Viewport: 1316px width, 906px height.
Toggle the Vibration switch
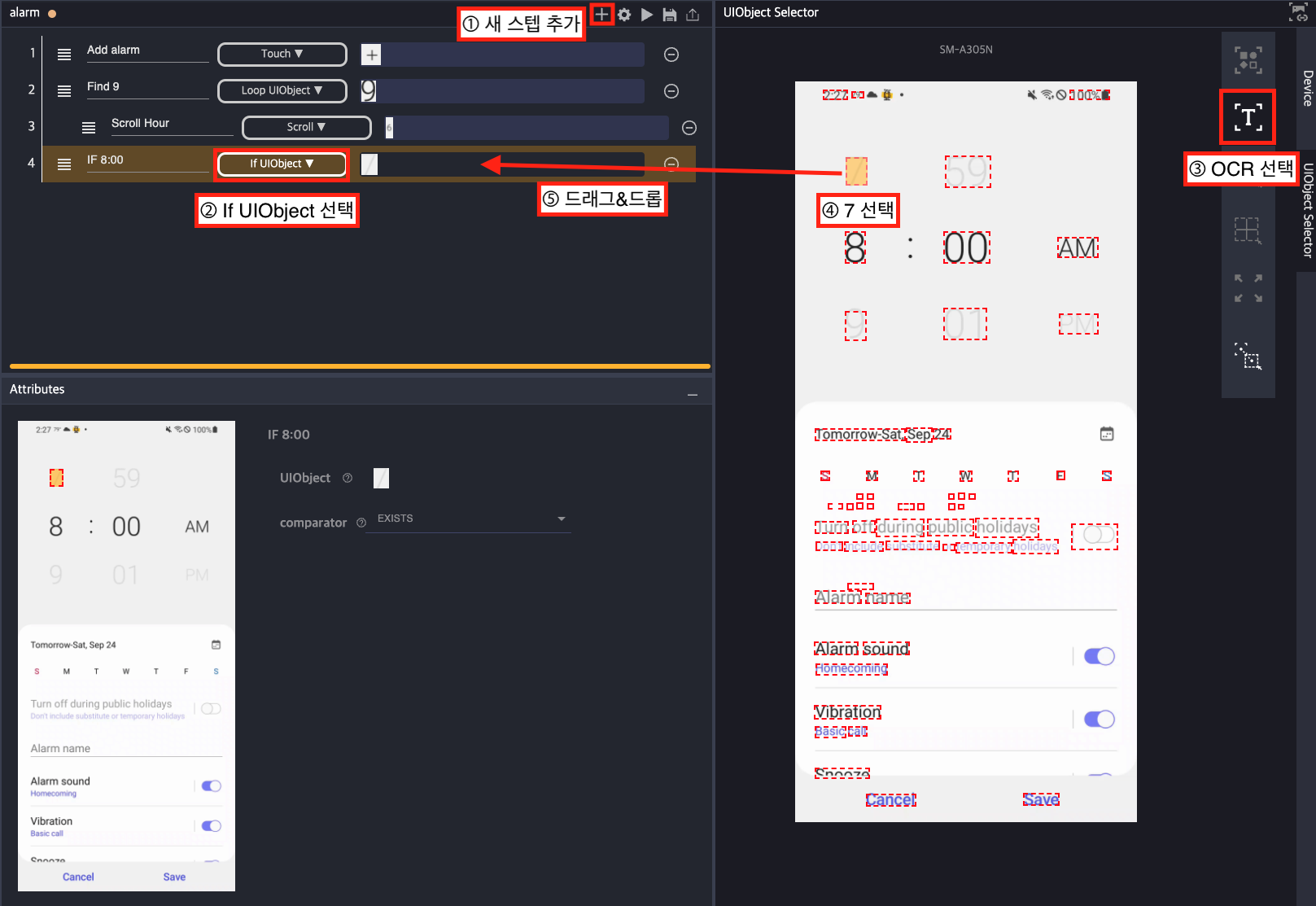pyautogui.click(x=1099, y=719)
